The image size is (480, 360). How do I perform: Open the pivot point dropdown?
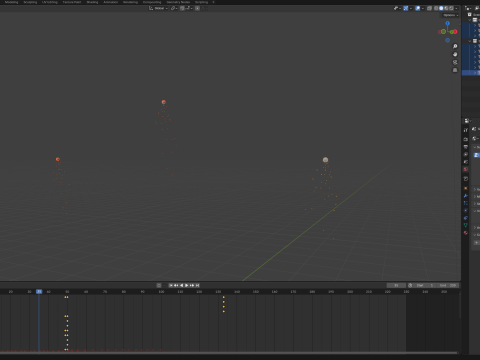pos(174,8)
